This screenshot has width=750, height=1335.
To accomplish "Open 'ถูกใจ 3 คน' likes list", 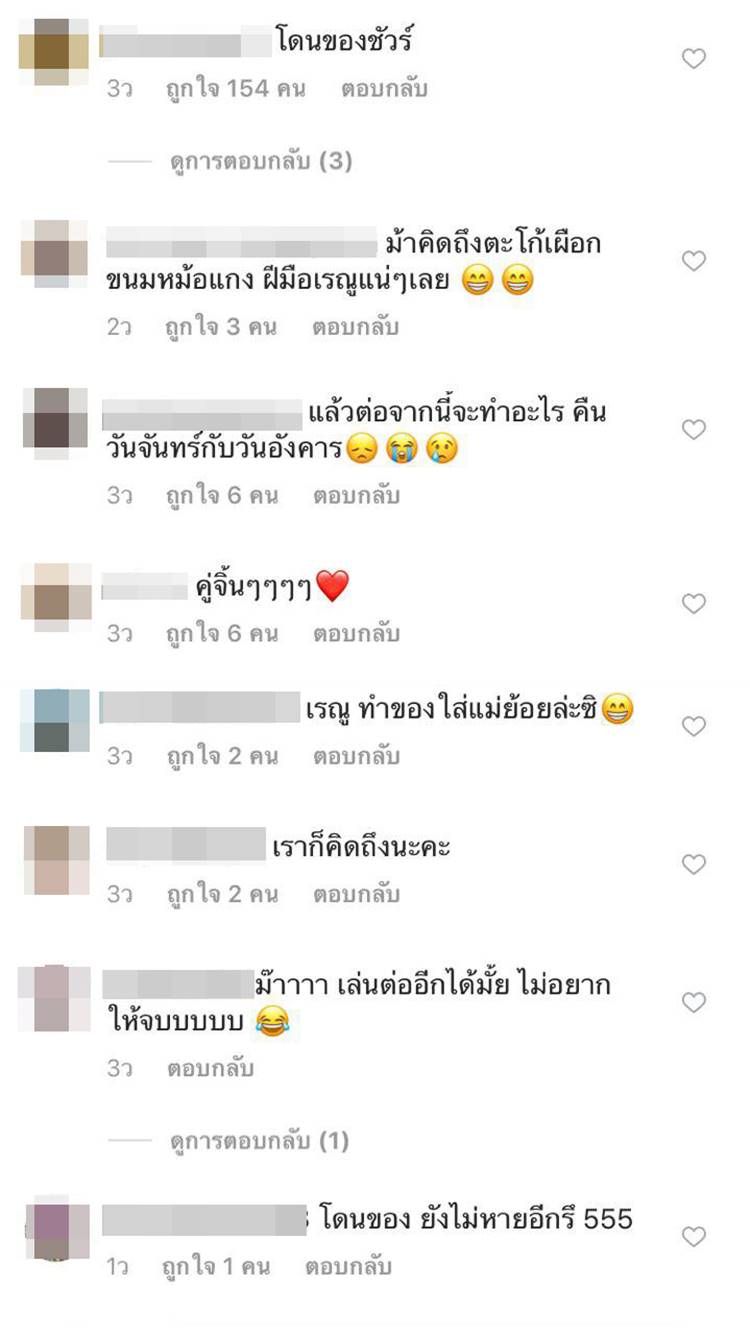I will click(221, 327).
